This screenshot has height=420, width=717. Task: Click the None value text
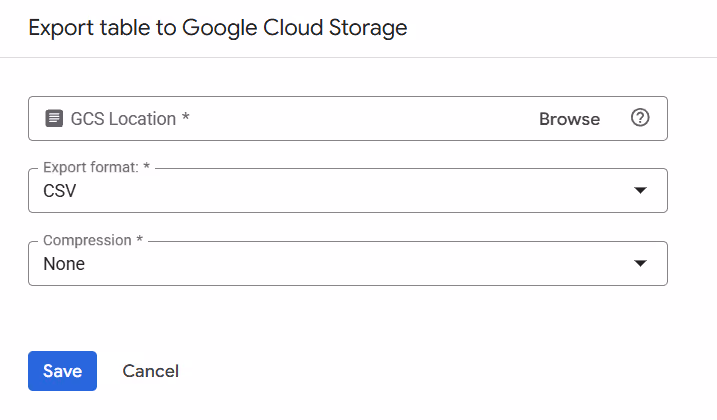pyautogui.click(x=64, y=264)
